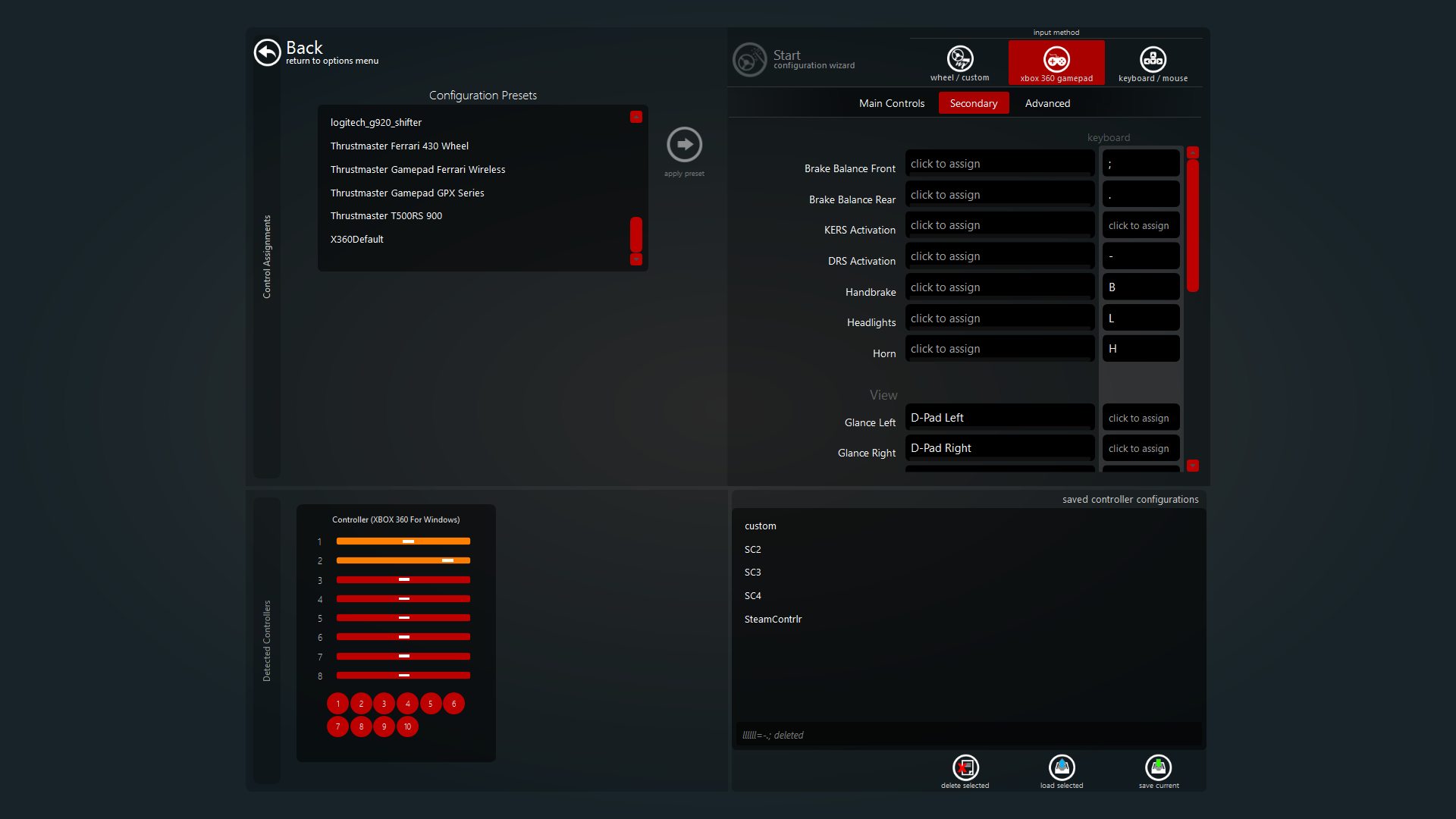This screenshot has height=819, width=1456.
Task: Click the apply preset arrow icon
Action: (x=684, y=144)
